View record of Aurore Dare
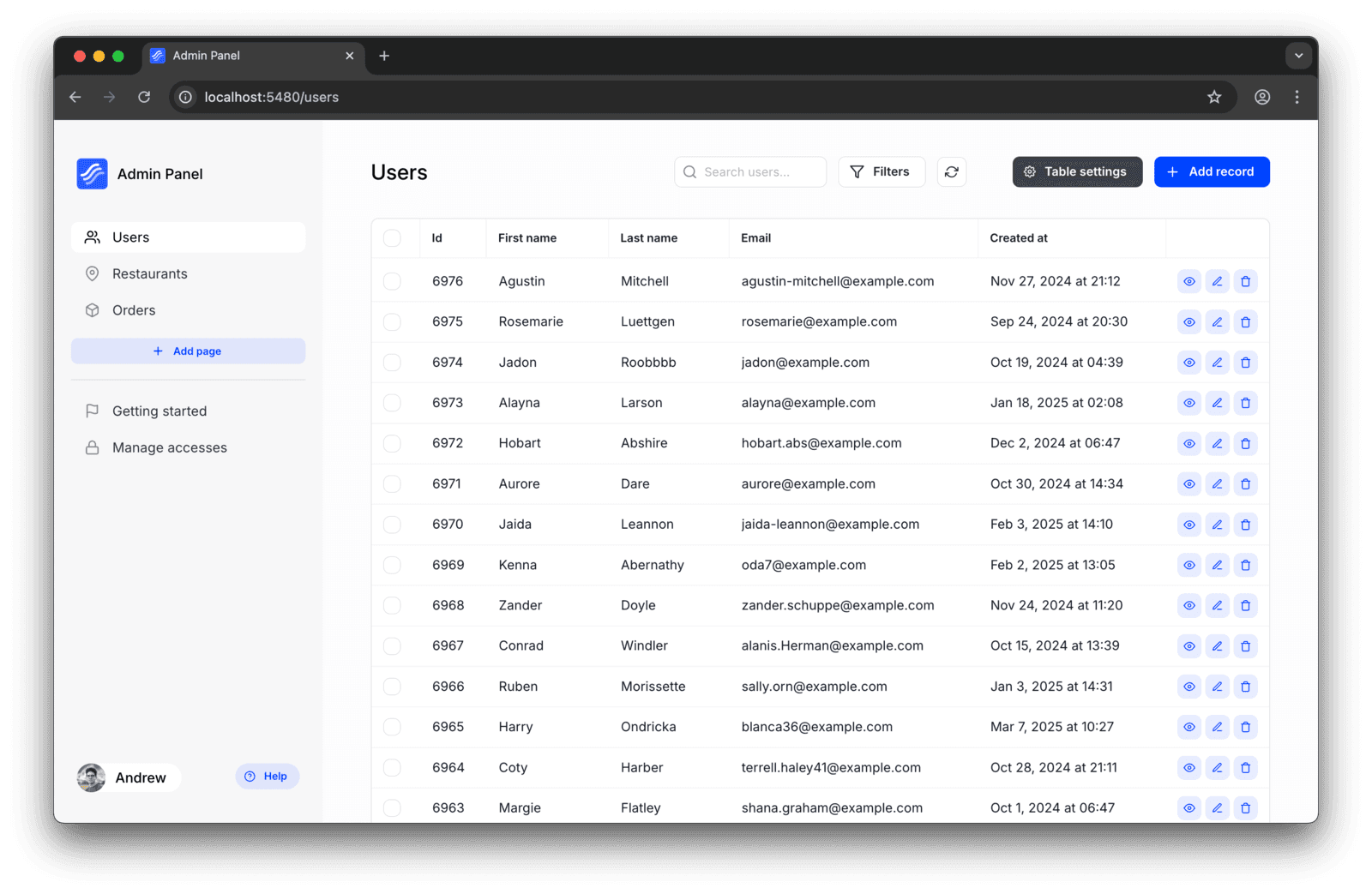 tap(1188, 484)
